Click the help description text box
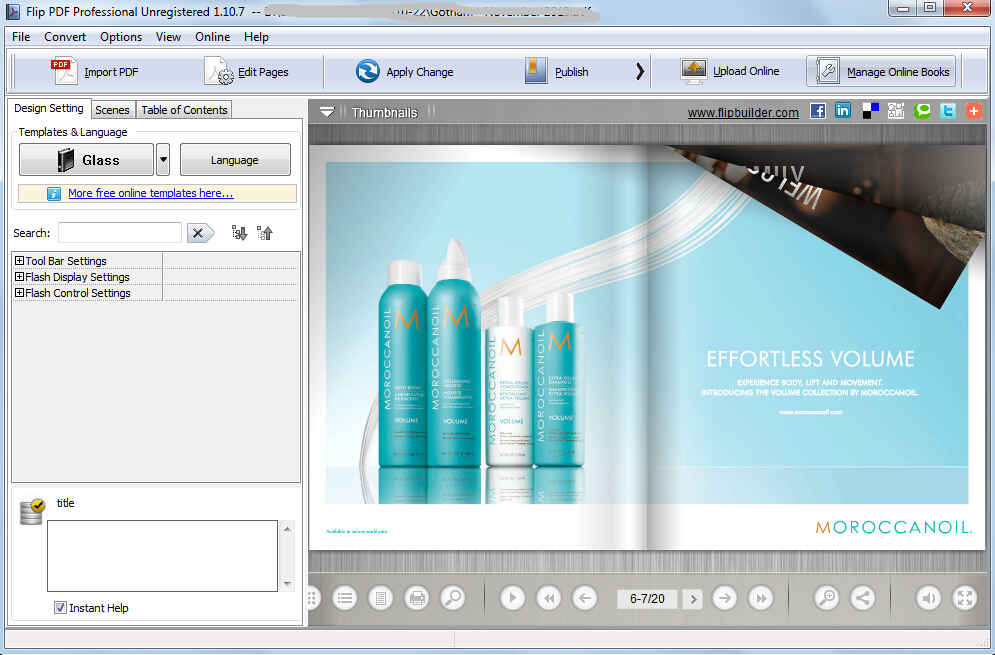 point(162,555)
